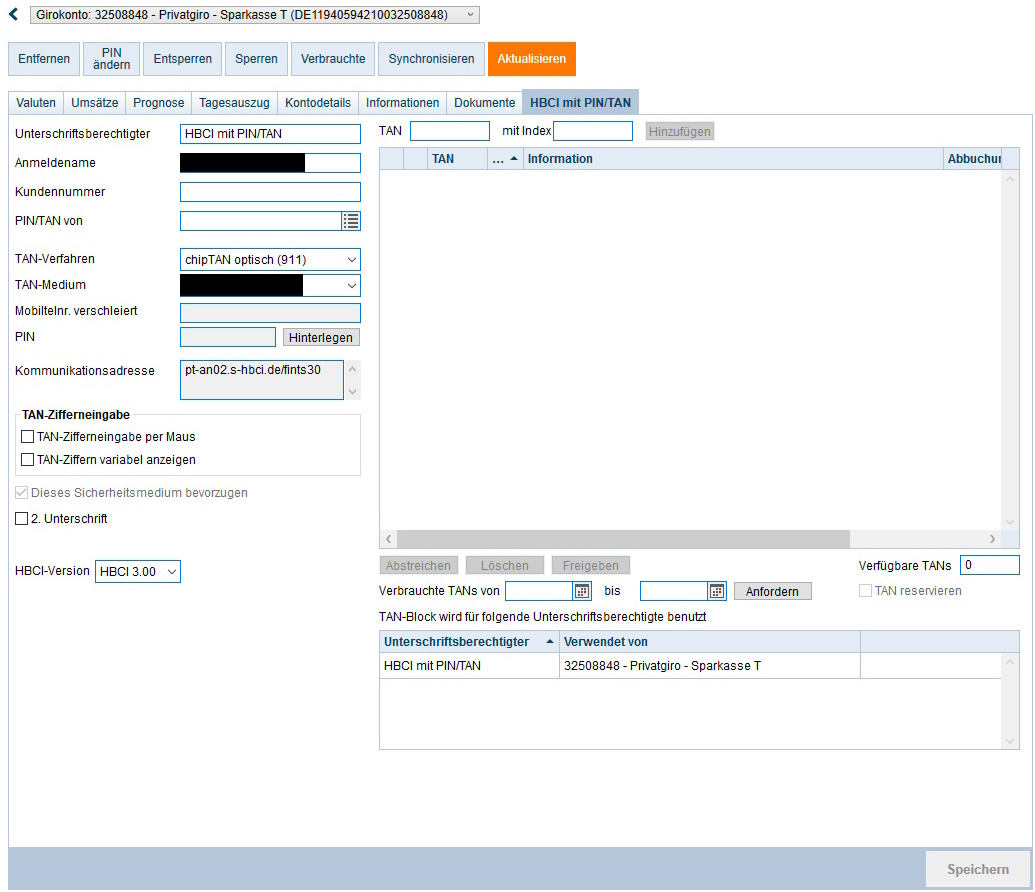Enable TAN-Zifferneingabe per Maus
The image size is (1035, 892).
tap(28, 437)
